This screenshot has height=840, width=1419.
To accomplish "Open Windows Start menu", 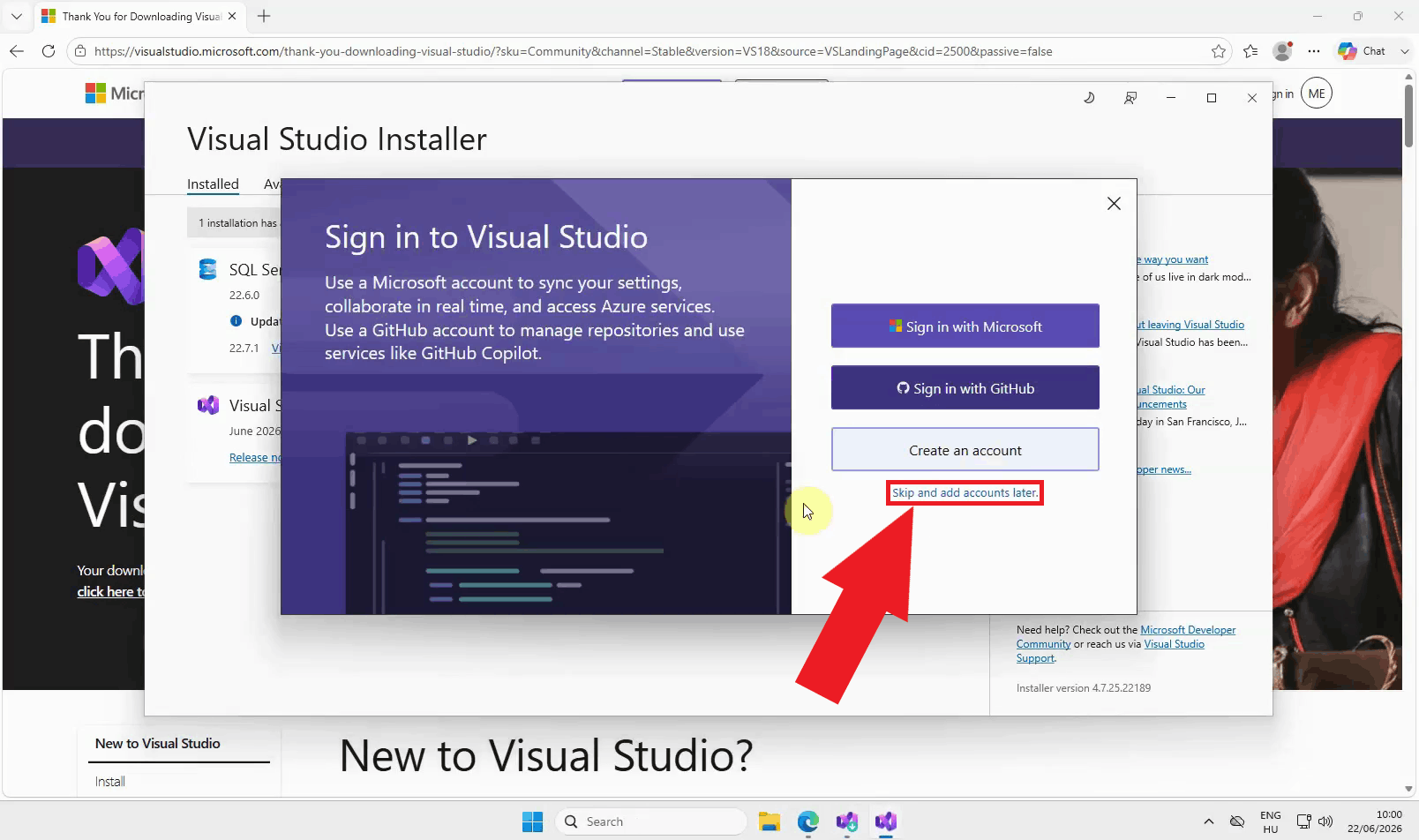I will [532, 821].
